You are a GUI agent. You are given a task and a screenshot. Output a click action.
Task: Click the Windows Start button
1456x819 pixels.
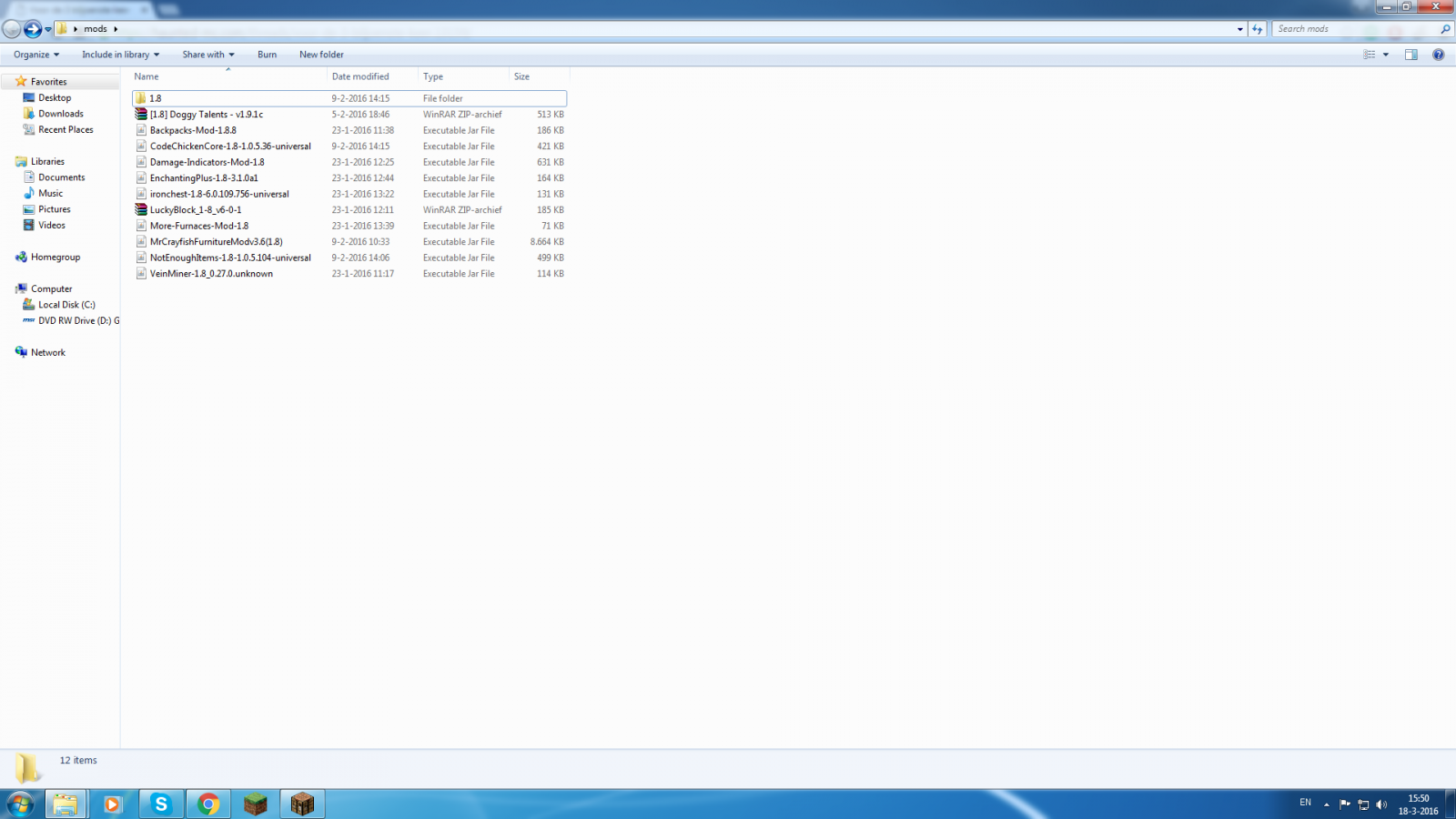20,804
